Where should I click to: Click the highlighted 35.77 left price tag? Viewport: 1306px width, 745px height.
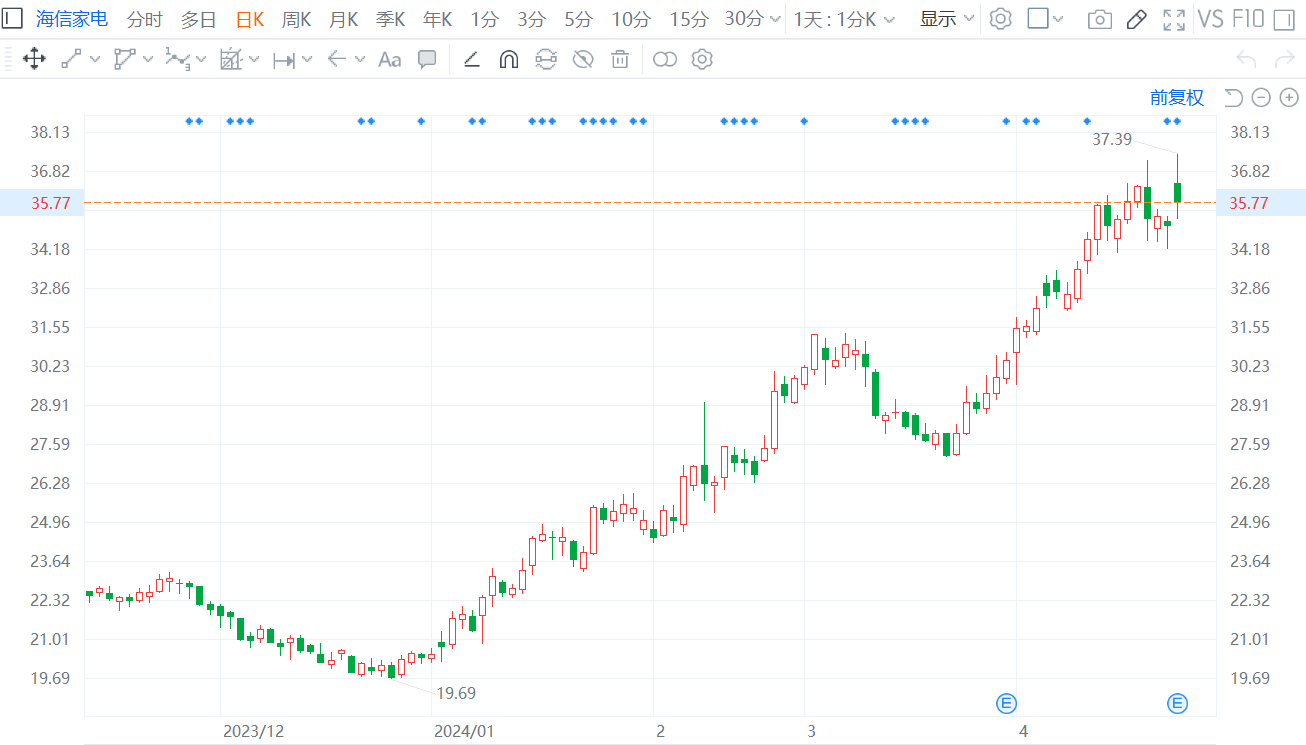[x=42, y=203]
